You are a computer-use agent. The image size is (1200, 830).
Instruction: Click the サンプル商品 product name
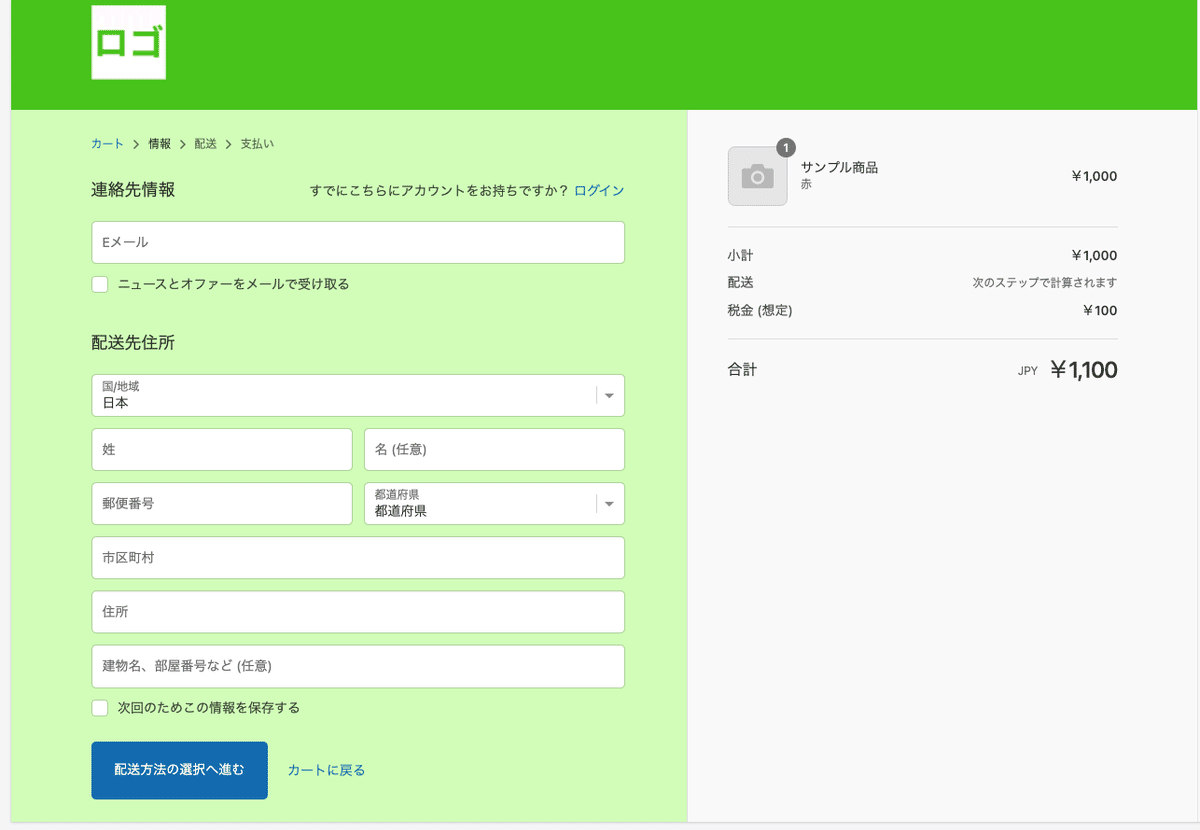coord(839,168)
